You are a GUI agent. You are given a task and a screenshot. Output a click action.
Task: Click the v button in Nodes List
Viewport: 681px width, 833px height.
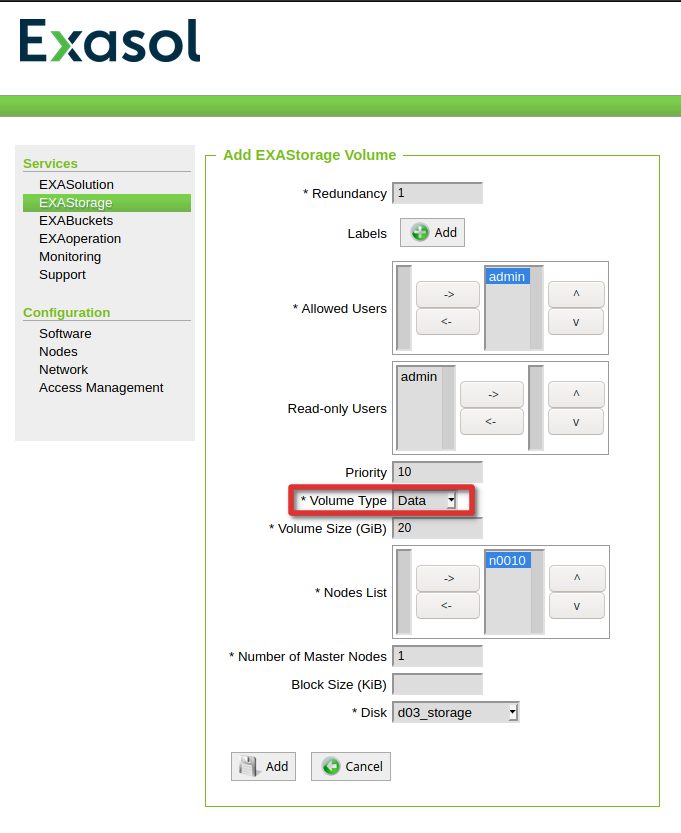[577, 606]
